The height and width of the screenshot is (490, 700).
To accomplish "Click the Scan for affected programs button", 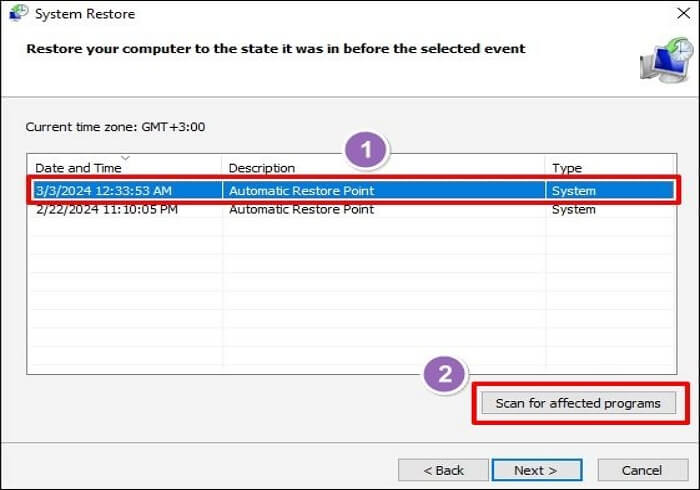I will [579, 403].
